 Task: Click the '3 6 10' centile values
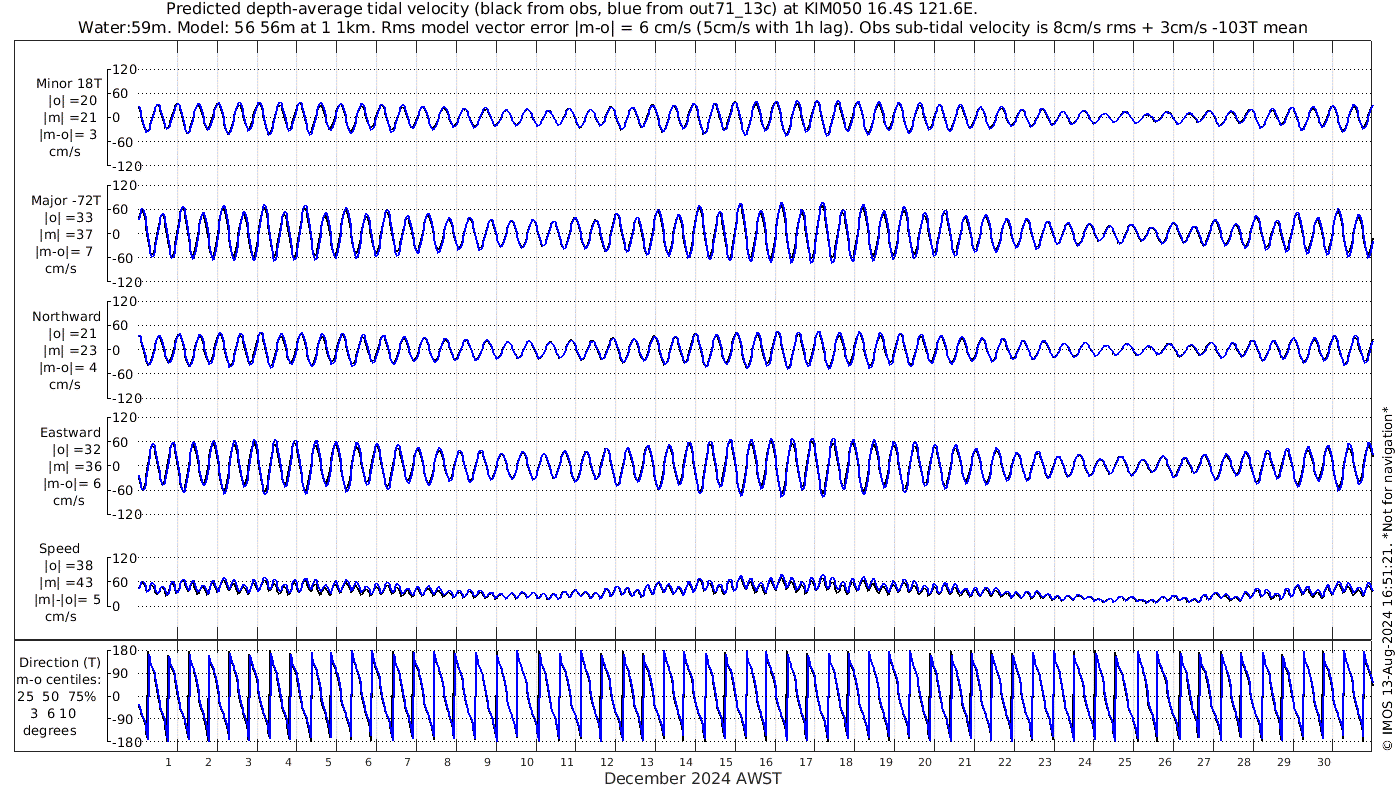pyautogui.click(x=53, y=713)
